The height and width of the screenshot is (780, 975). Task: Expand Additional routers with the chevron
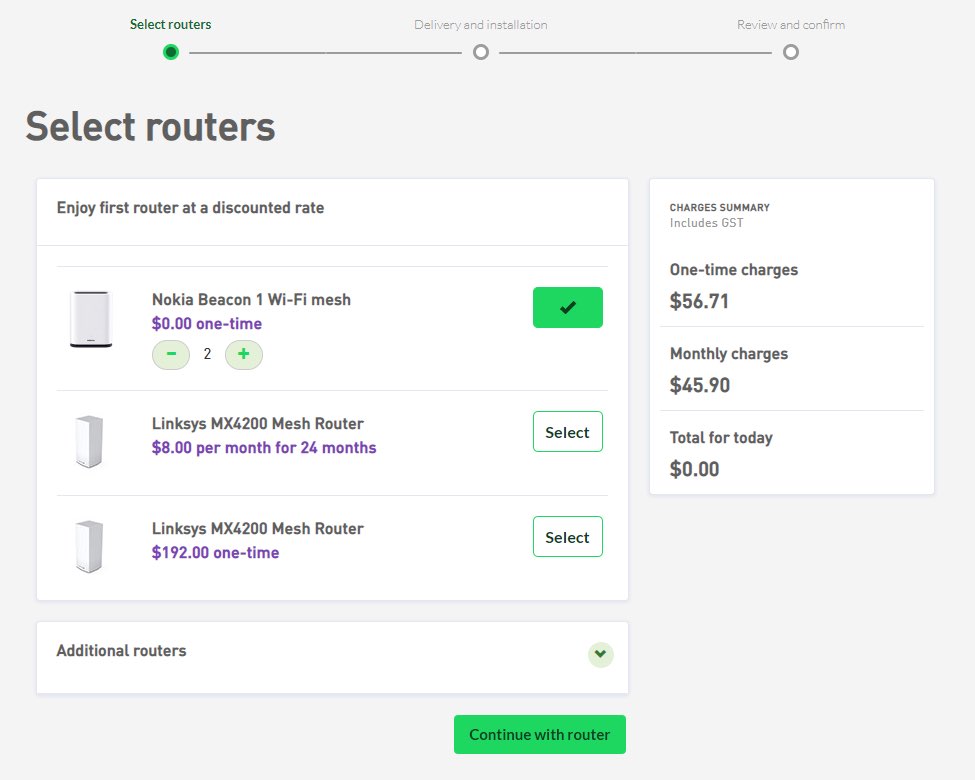600,654
